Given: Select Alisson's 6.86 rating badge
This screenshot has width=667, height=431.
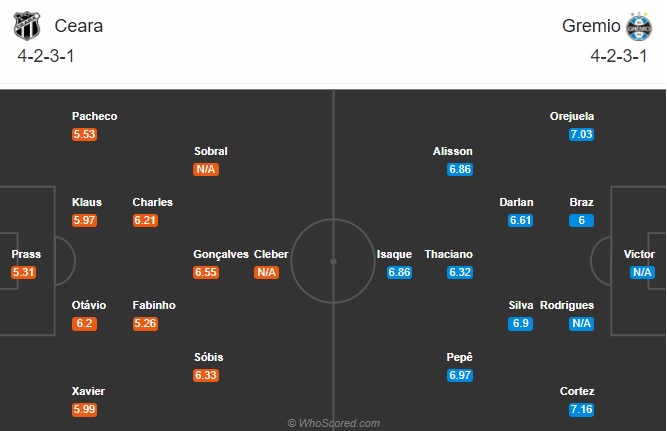Looking at the screenshot, I should click(460, 169).
